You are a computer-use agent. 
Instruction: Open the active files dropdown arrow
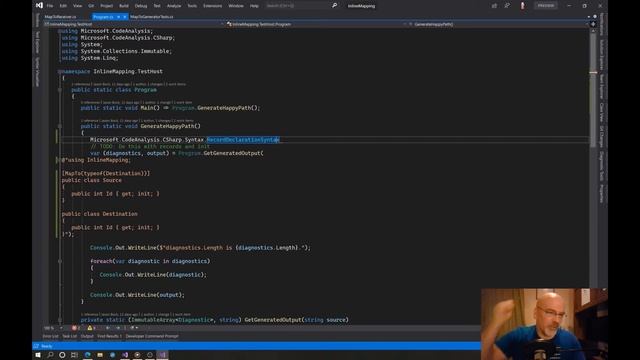(589, 17)
